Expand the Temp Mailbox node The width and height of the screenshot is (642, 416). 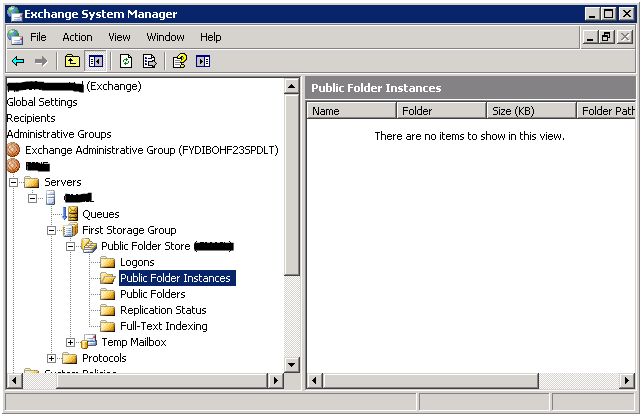pyautogui.click(x=70, y=342)
